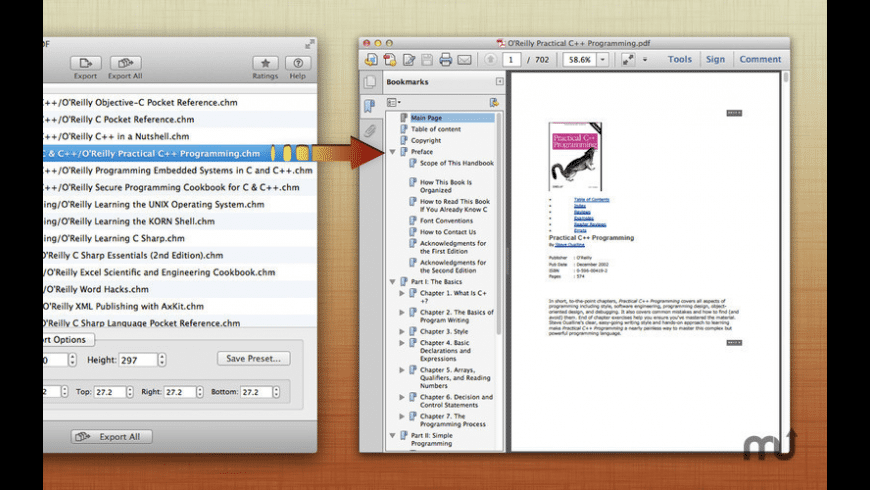Select the Bookmarks panel ribbon icon
The height and width of the screenshot is (490, 870).
pyautogui.click(x=370, y=106)
